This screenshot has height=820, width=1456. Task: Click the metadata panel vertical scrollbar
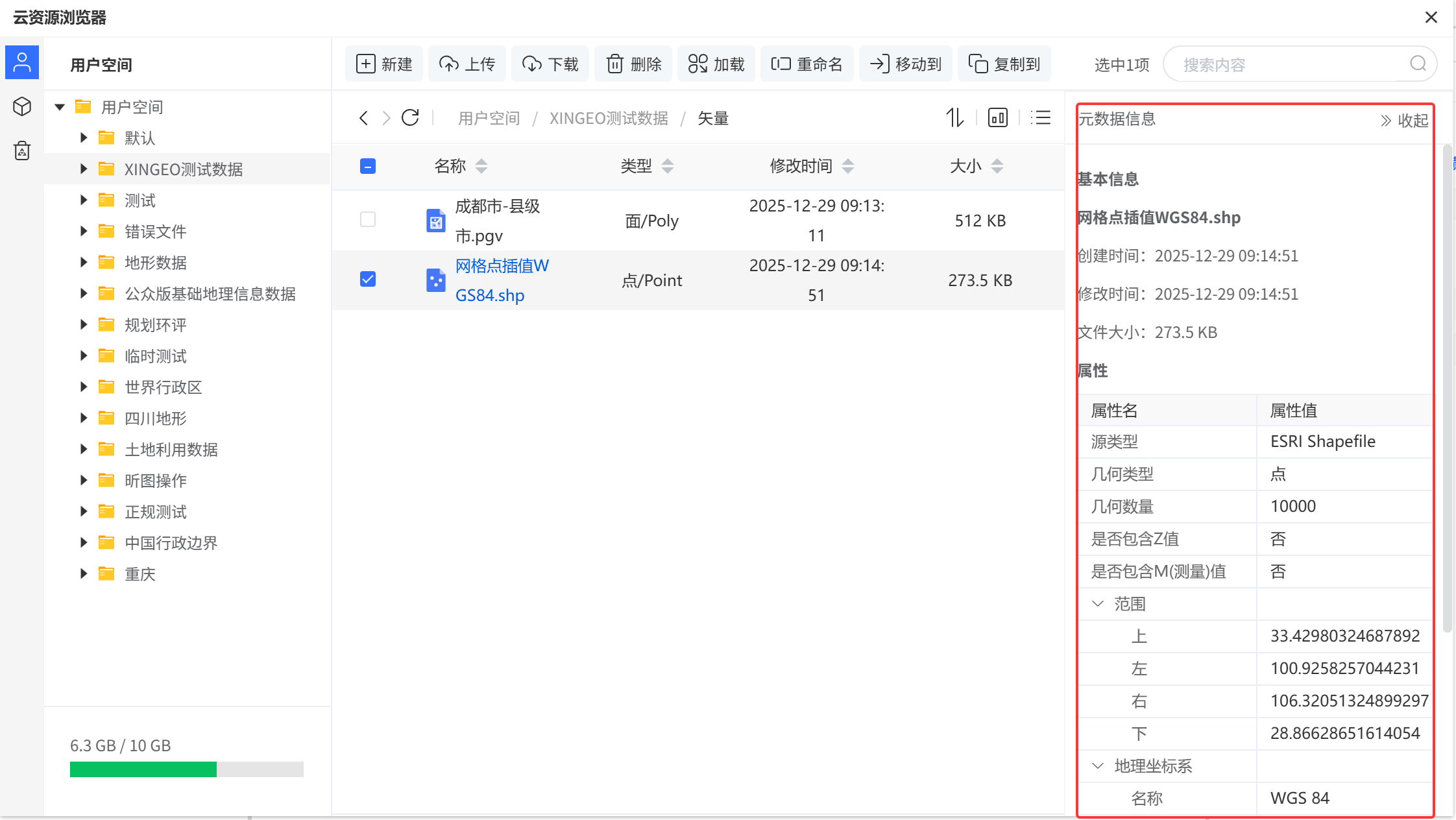pos(1447,389)
